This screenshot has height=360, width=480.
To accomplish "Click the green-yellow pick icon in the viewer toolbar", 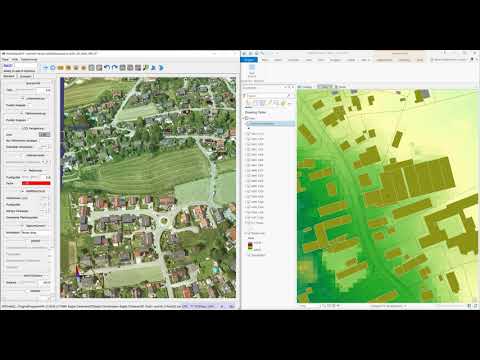I will (146, 68).
